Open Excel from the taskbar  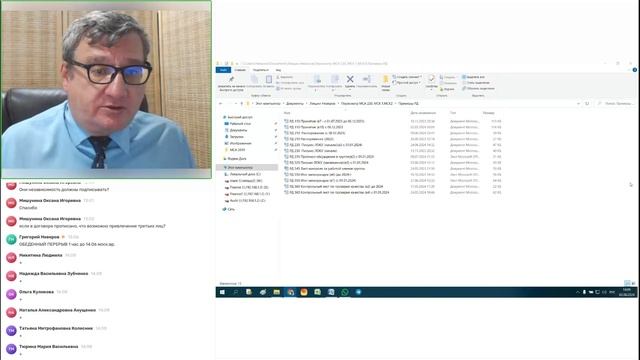pyautogui.click(x=317, y=292)
